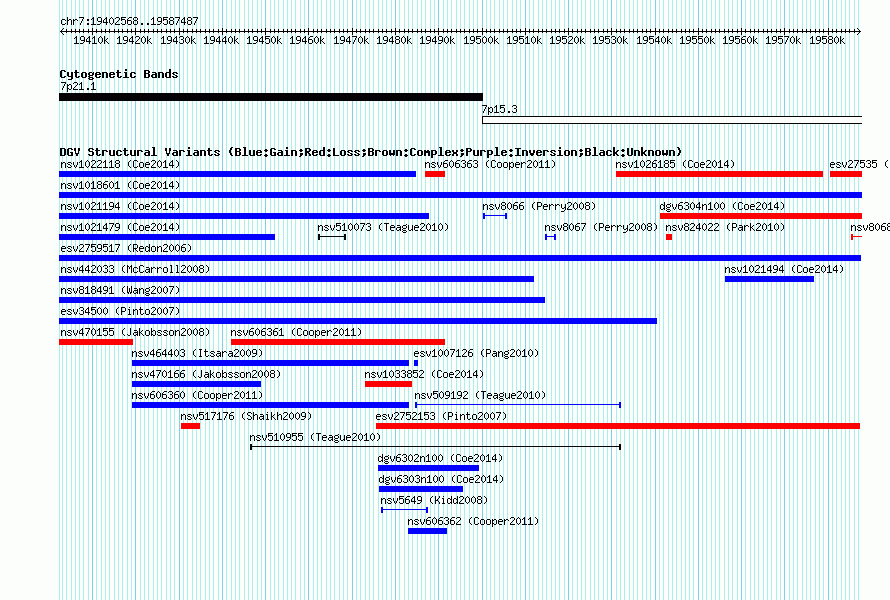Image resolution: width=890 pixels, height=600 pixels.
Task: Select the nsv442033 (McCarroll2008) gain bar
Action: pyautogui.click(x=296, y=279)
